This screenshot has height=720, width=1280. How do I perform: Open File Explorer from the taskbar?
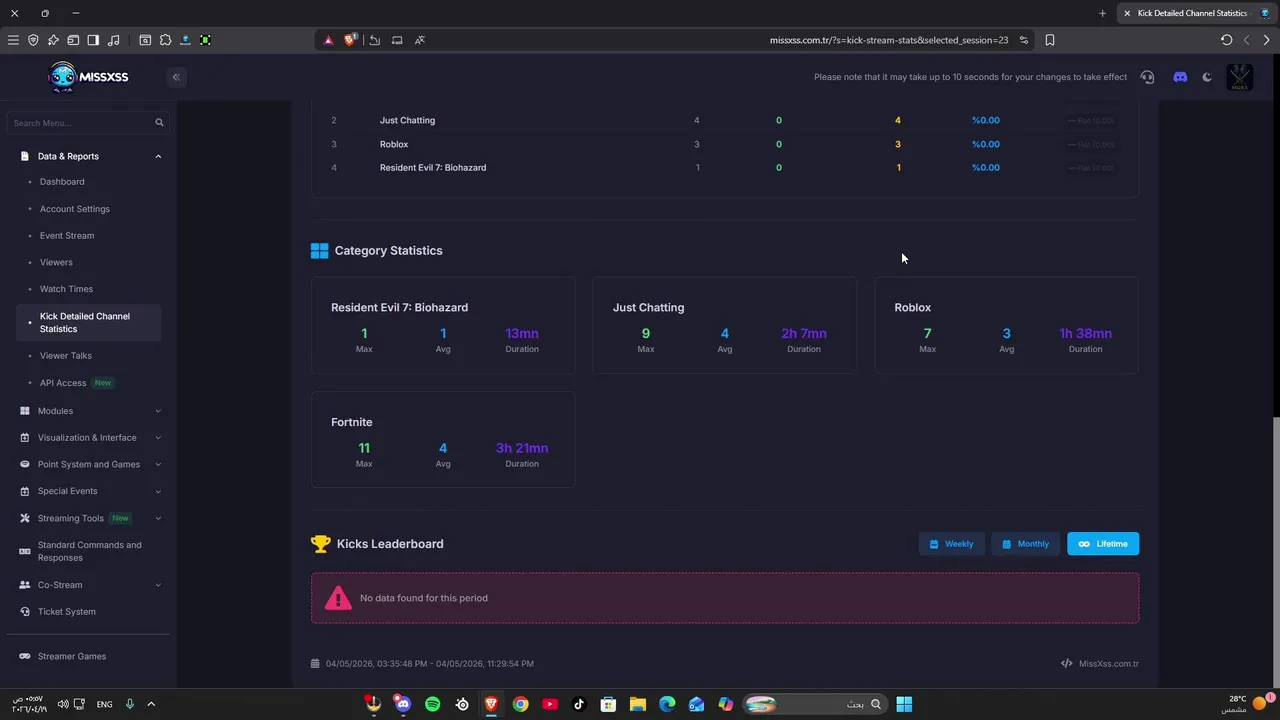[x=638, y=704]
